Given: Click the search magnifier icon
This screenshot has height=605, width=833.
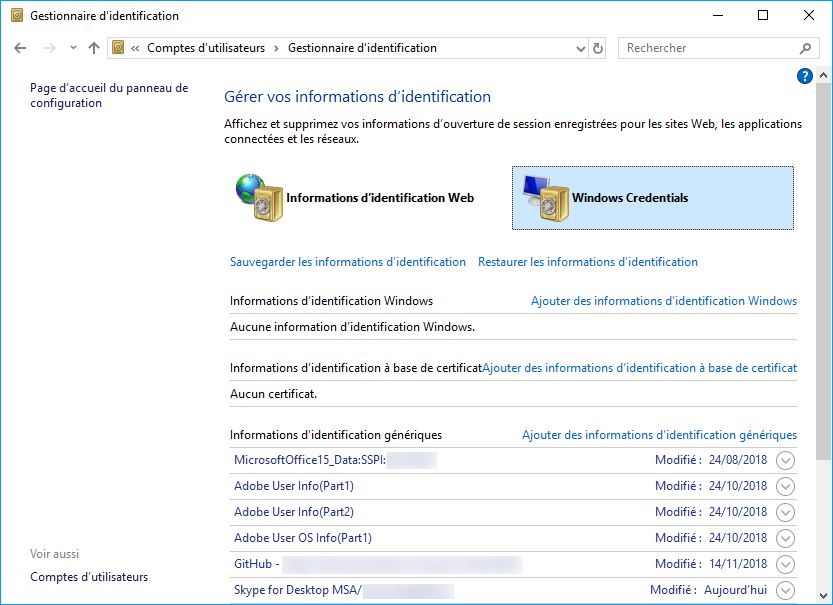Looking at the screenshot, I should [805, 48].
